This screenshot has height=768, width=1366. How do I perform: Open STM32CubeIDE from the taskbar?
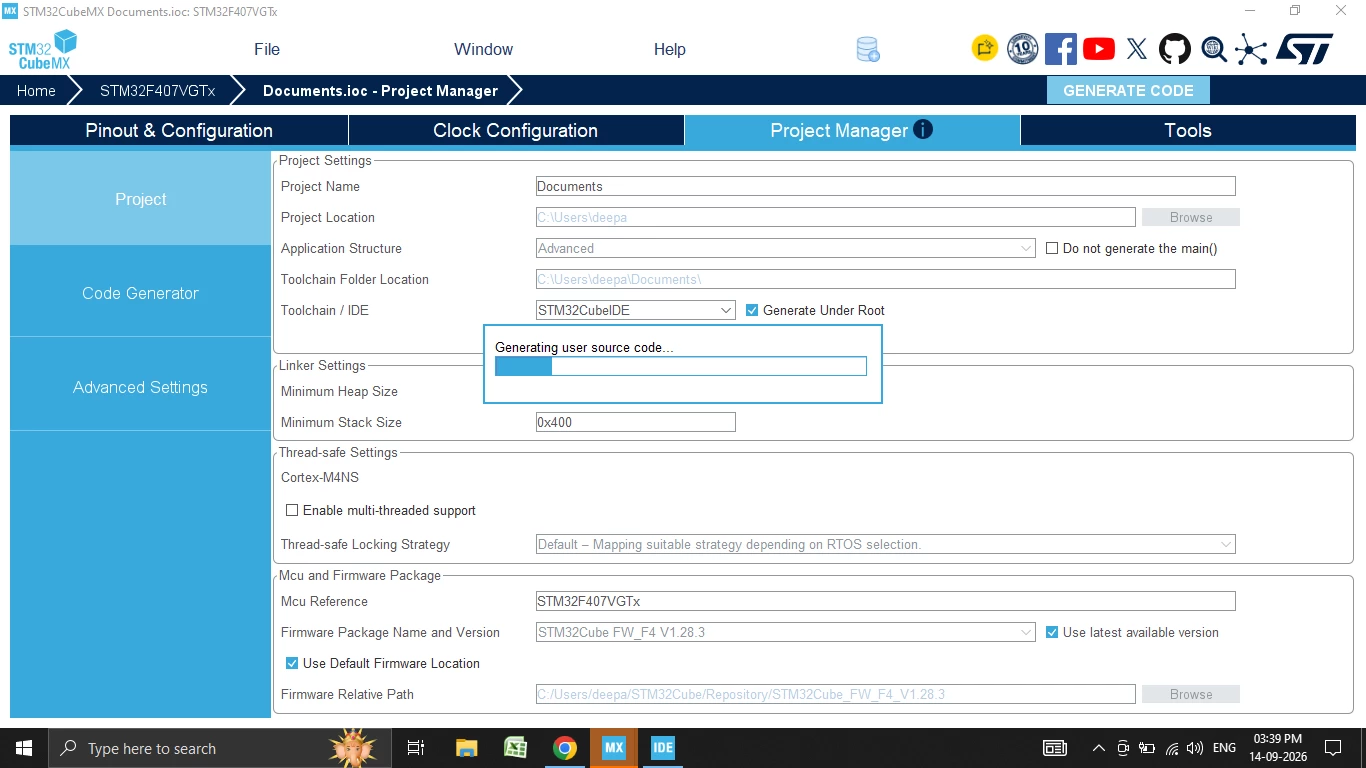[x=662, y=748]
